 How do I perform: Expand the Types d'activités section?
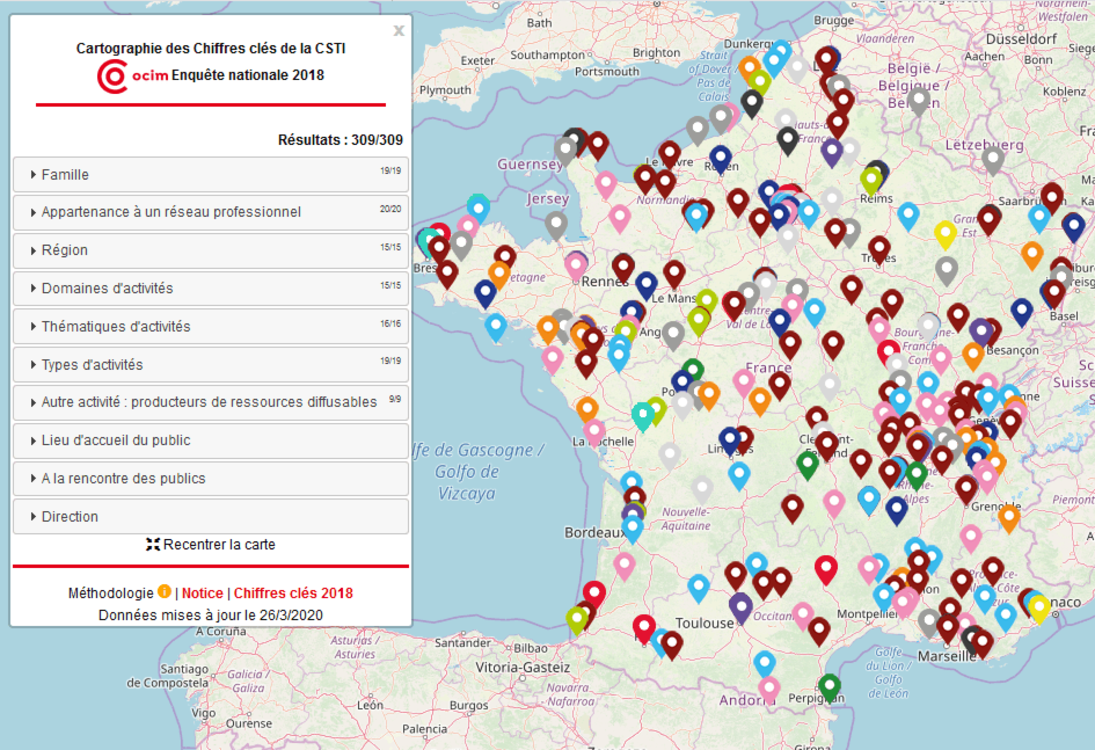[211, 365]
